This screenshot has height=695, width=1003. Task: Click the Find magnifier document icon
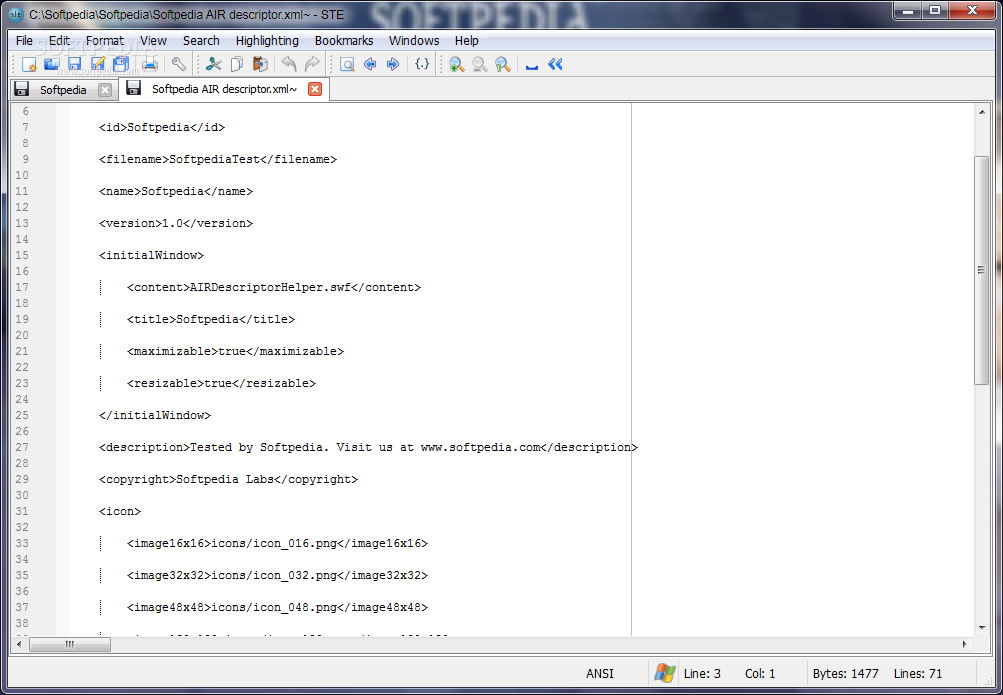[x=347, y=64]
